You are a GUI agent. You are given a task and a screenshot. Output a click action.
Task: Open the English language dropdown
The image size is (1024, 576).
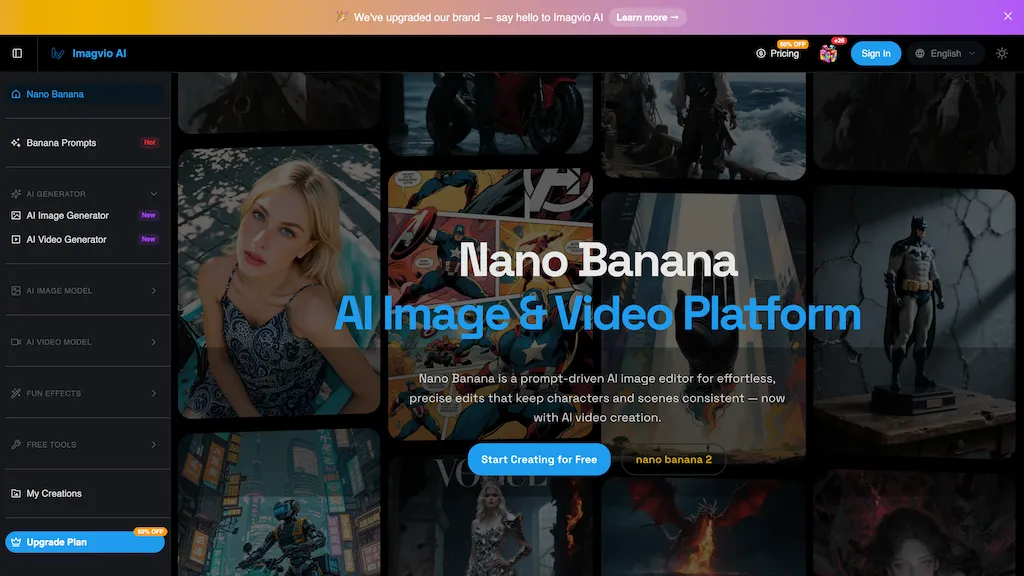(945, 54)
